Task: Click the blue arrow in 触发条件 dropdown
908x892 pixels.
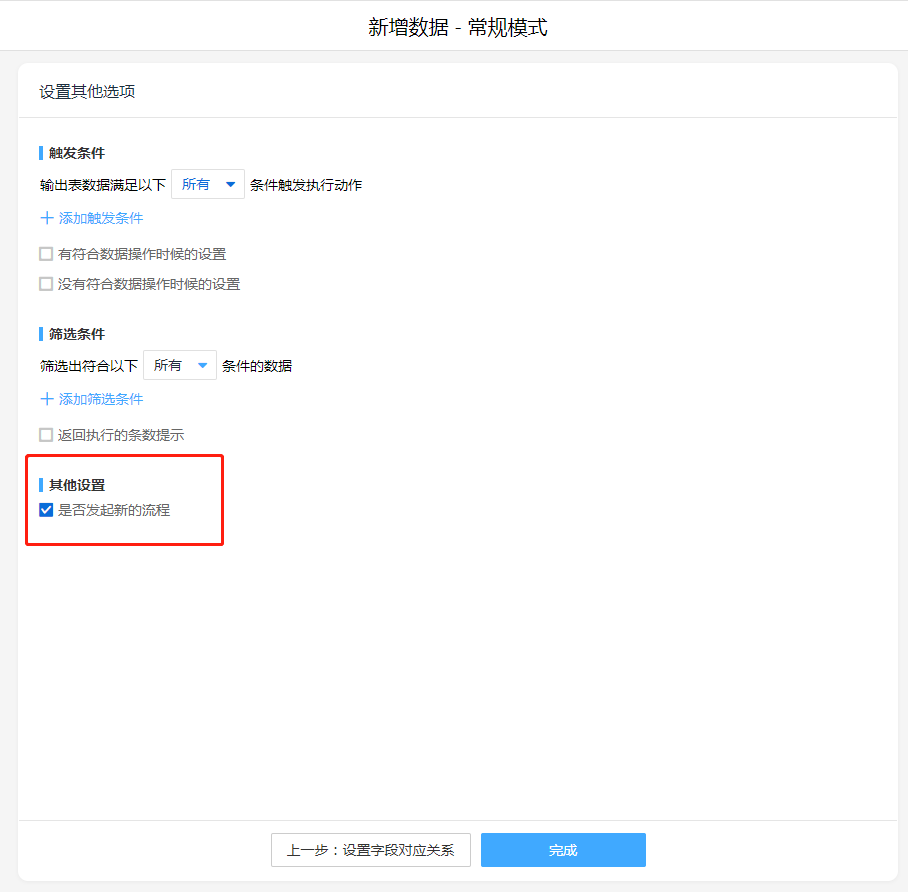Action: pyautogui.click(x=230, y=184)
